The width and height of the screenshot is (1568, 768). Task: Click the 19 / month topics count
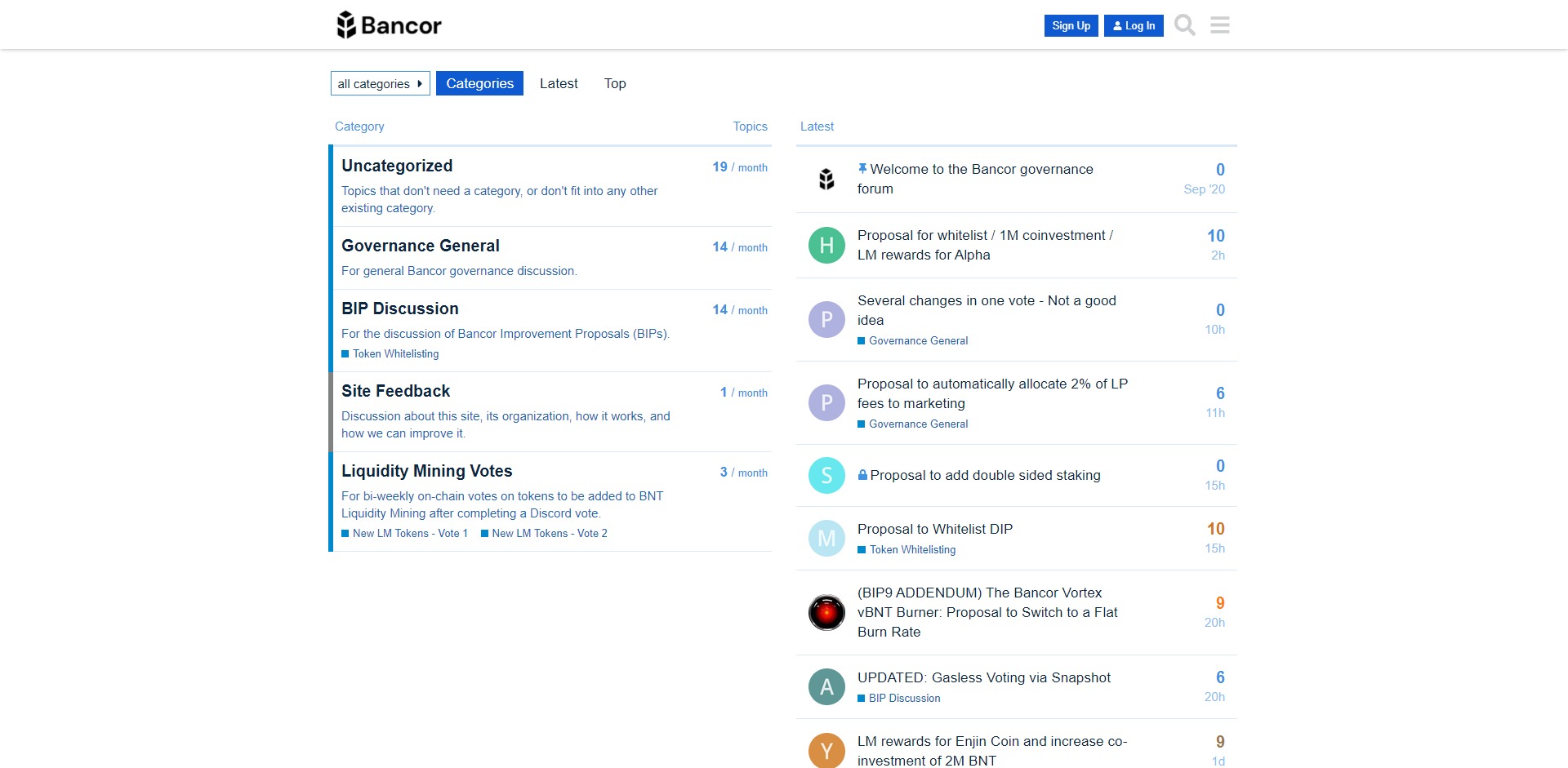click(740, 167)
